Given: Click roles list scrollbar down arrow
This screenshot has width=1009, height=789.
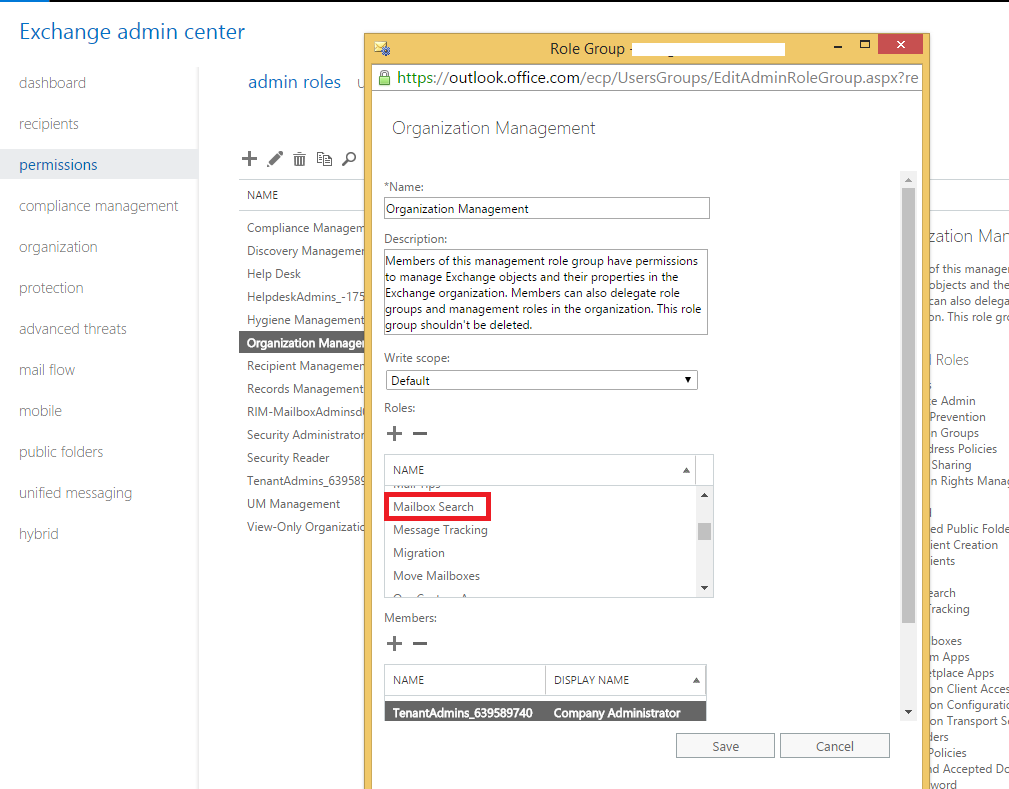Looking at the screenshot, I should (704, 588).
